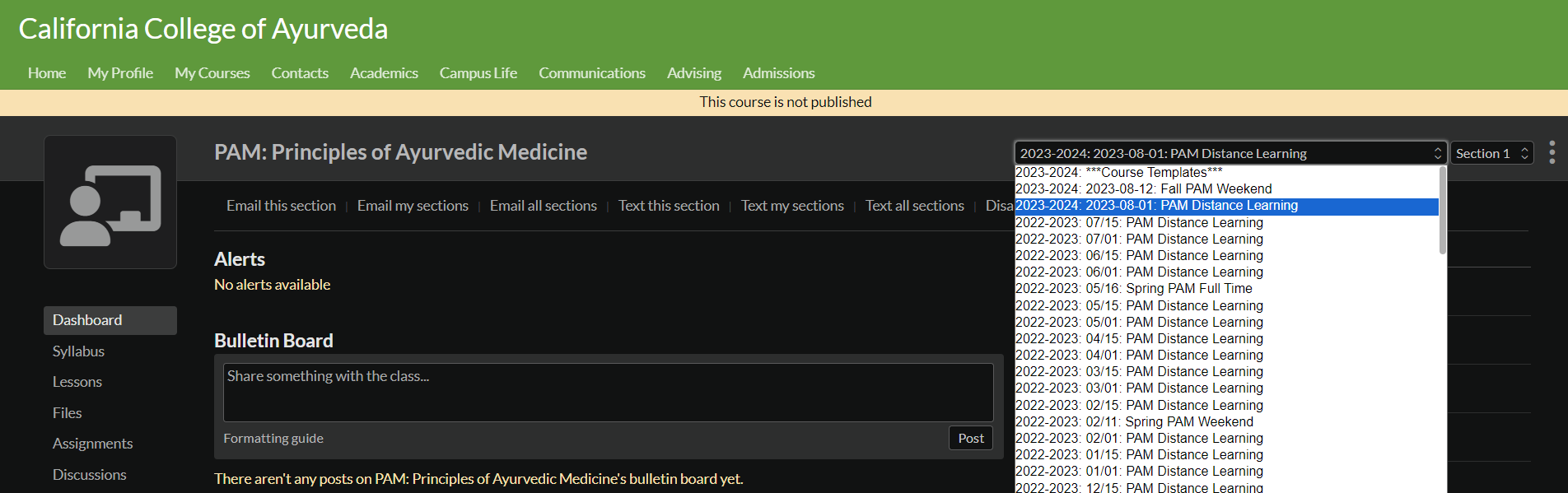The image size is (1568, 493).
Task: Select 2022-2023 03/15 PAM Distance Learning
Action: pos(1227,371)
